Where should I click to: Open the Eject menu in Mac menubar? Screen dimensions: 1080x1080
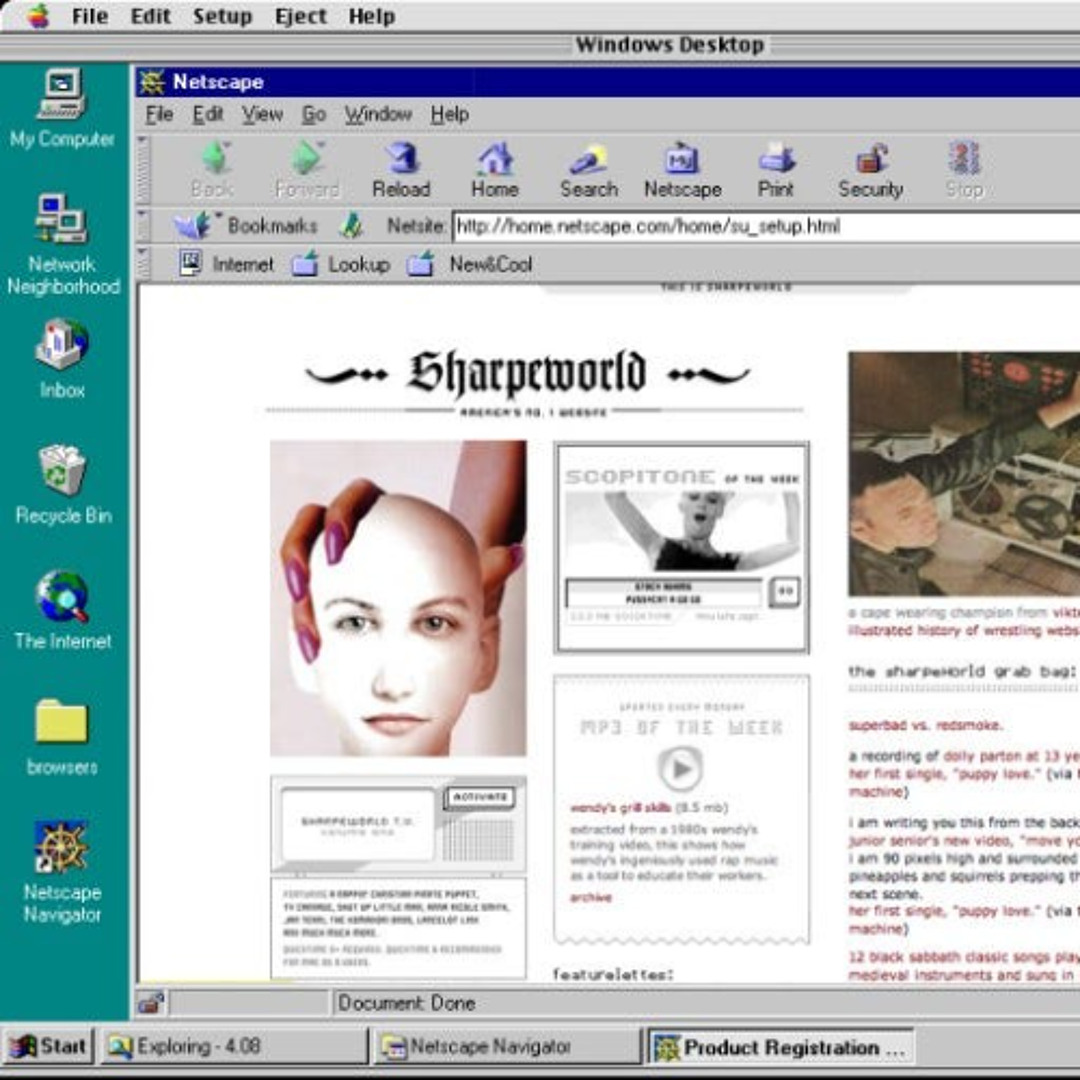(x=301, y=17)
